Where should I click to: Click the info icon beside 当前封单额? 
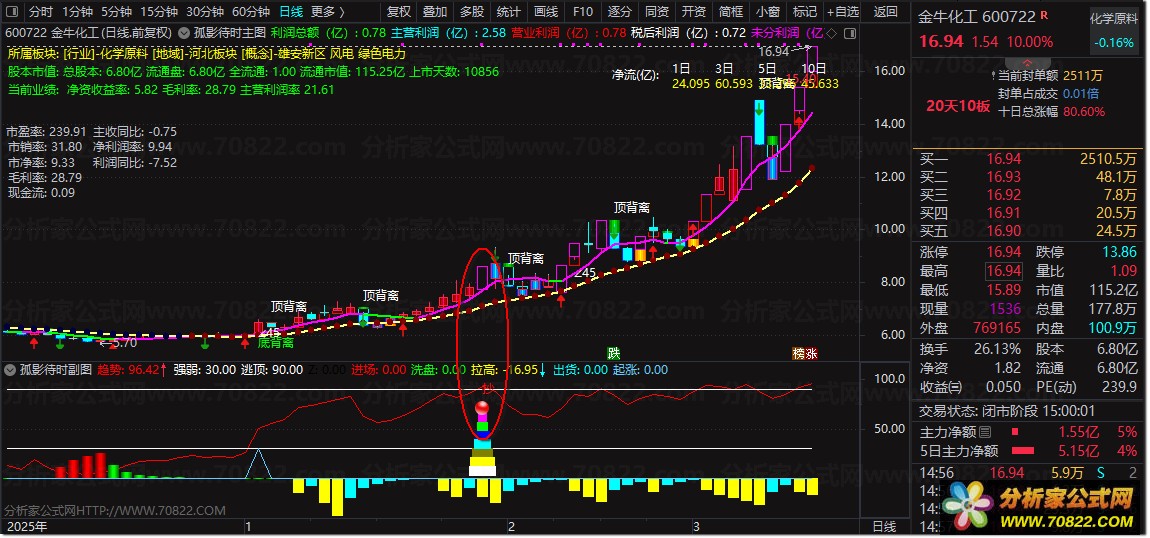click(x=992, y=75)
